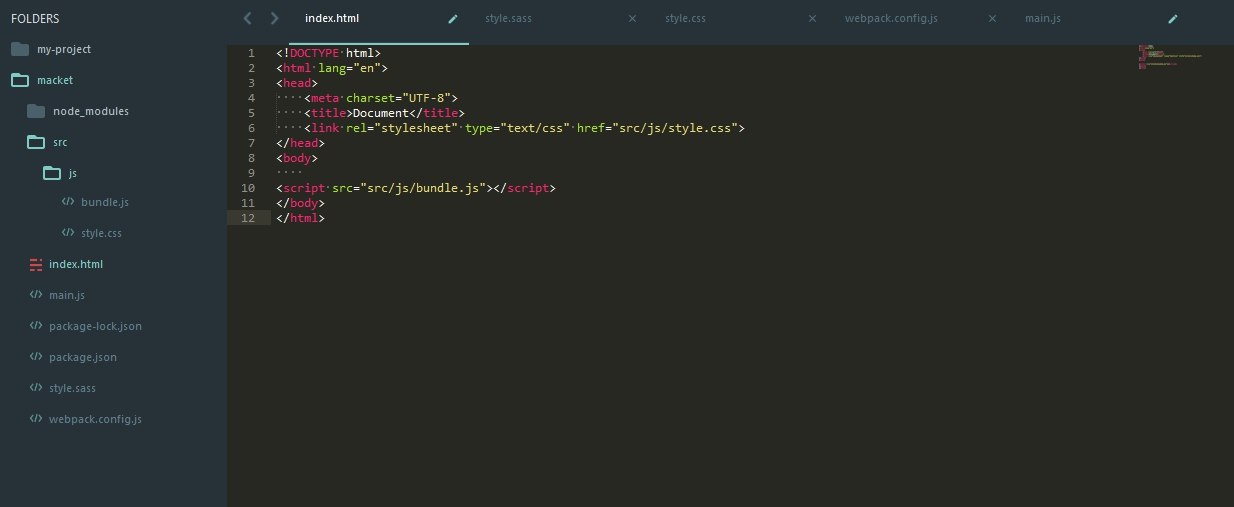Click the closing </html> tag
The width and height of the screenshot is (1234, 507).
click(x=300, y=218)
